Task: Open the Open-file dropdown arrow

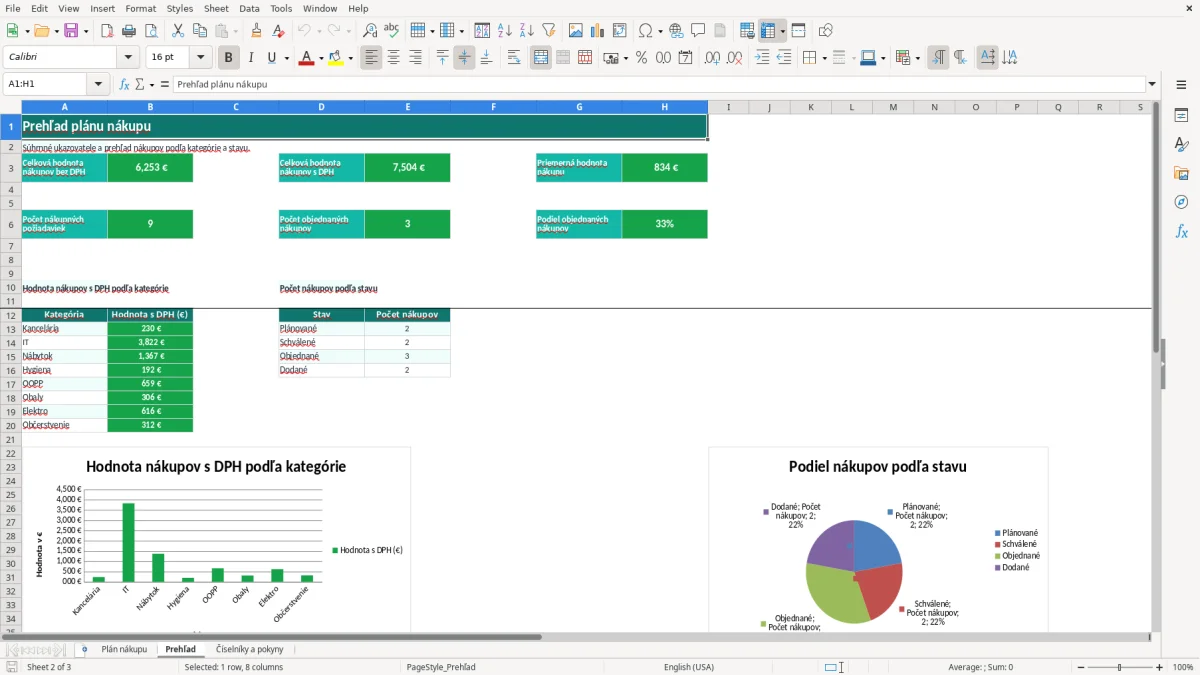Action: (55, 31)
